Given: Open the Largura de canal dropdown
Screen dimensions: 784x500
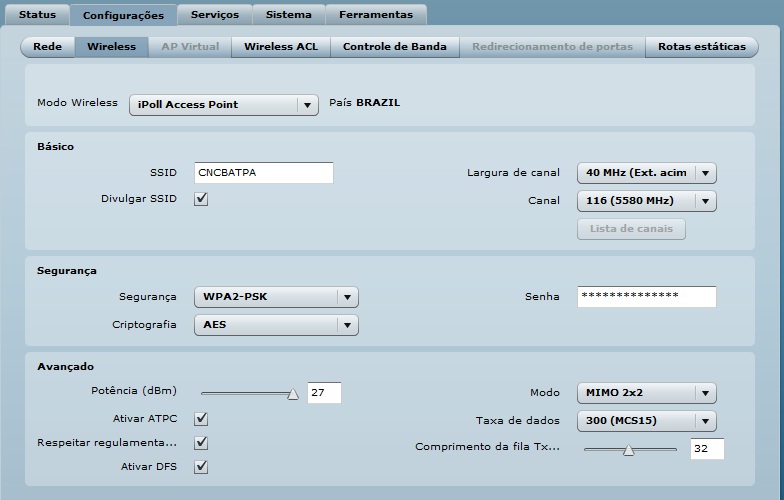Looking at the screenshot, I should tap(646, 173).
